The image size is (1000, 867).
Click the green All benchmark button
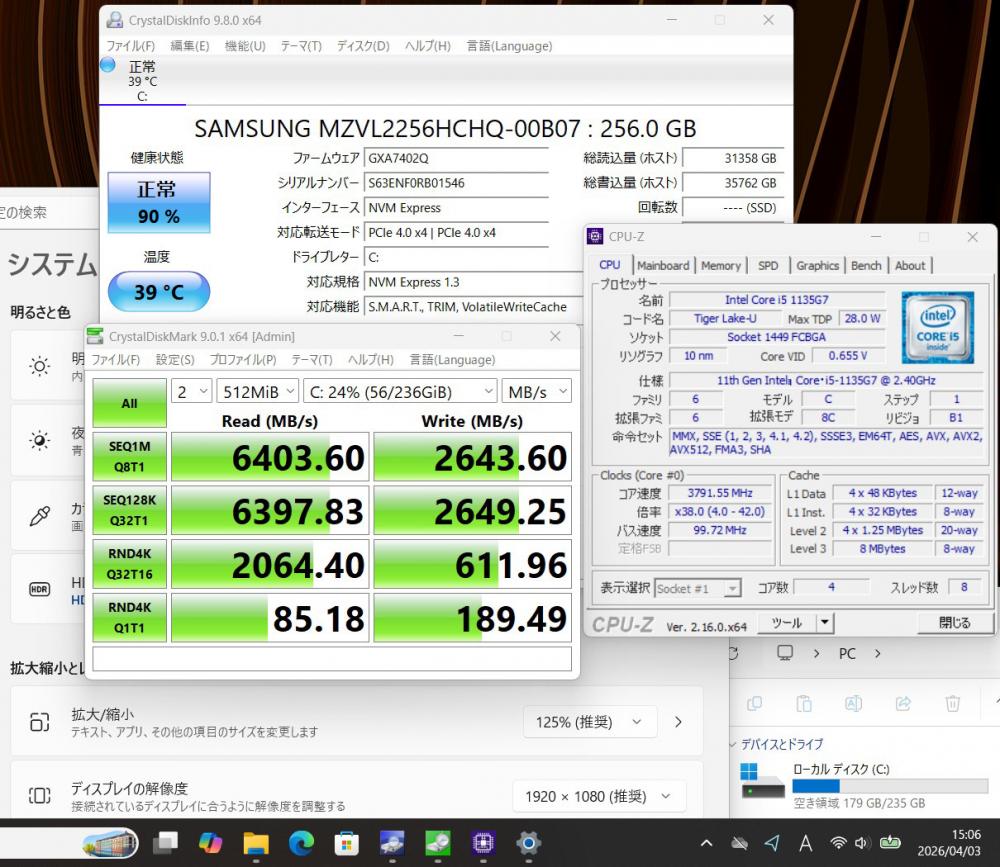[x=130, y=403]
